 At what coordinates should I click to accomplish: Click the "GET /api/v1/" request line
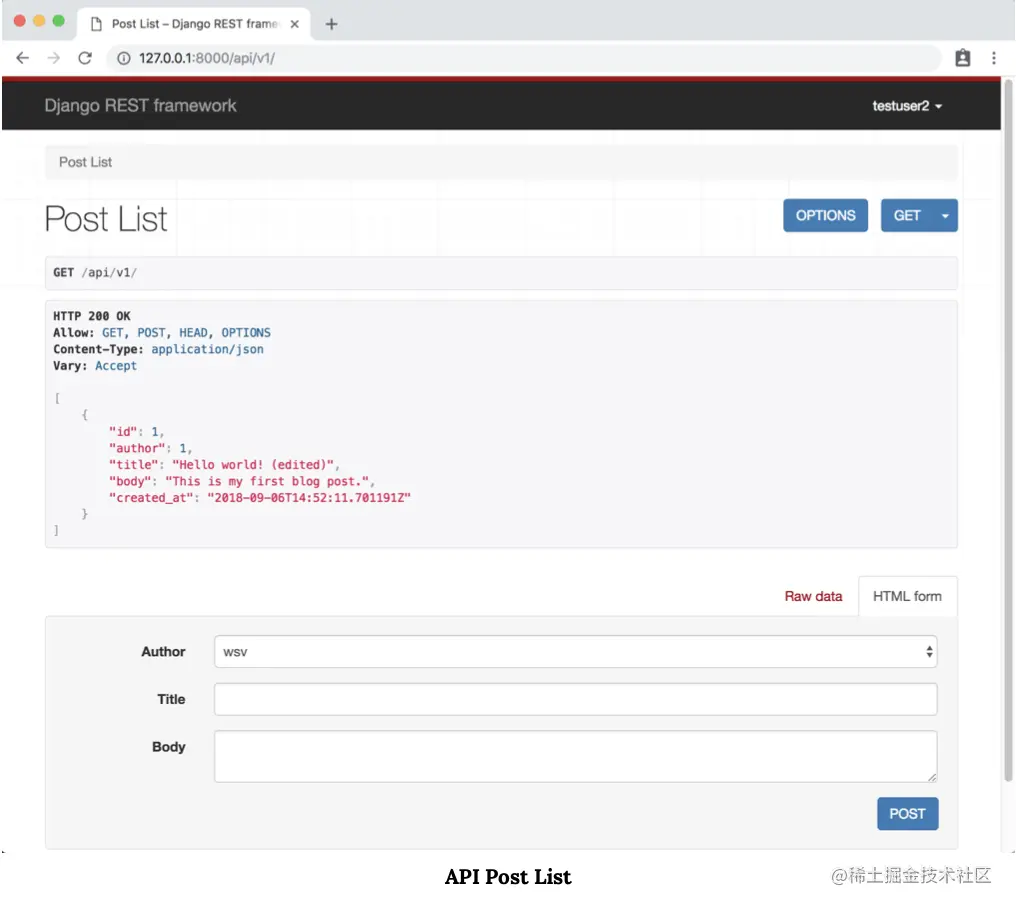[x=95, y=273]
